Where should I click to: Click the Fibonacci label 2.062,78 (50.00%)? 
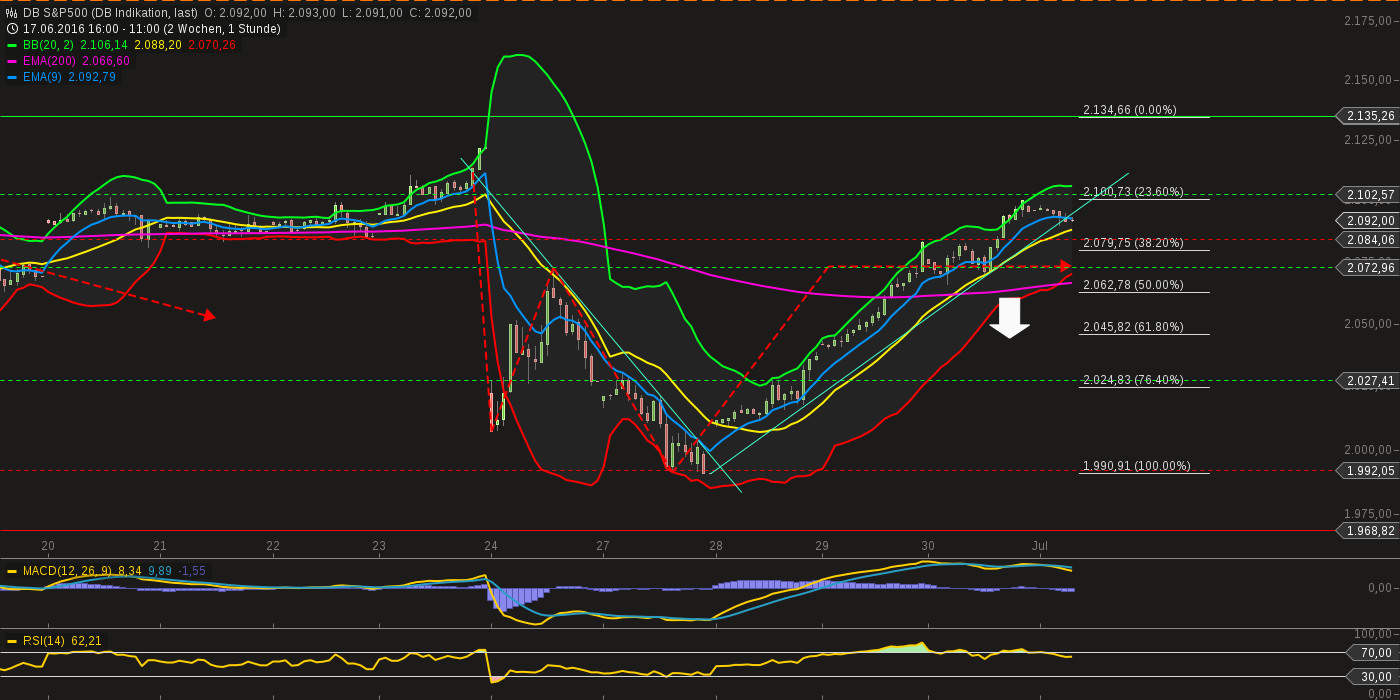click(1133, 285)
